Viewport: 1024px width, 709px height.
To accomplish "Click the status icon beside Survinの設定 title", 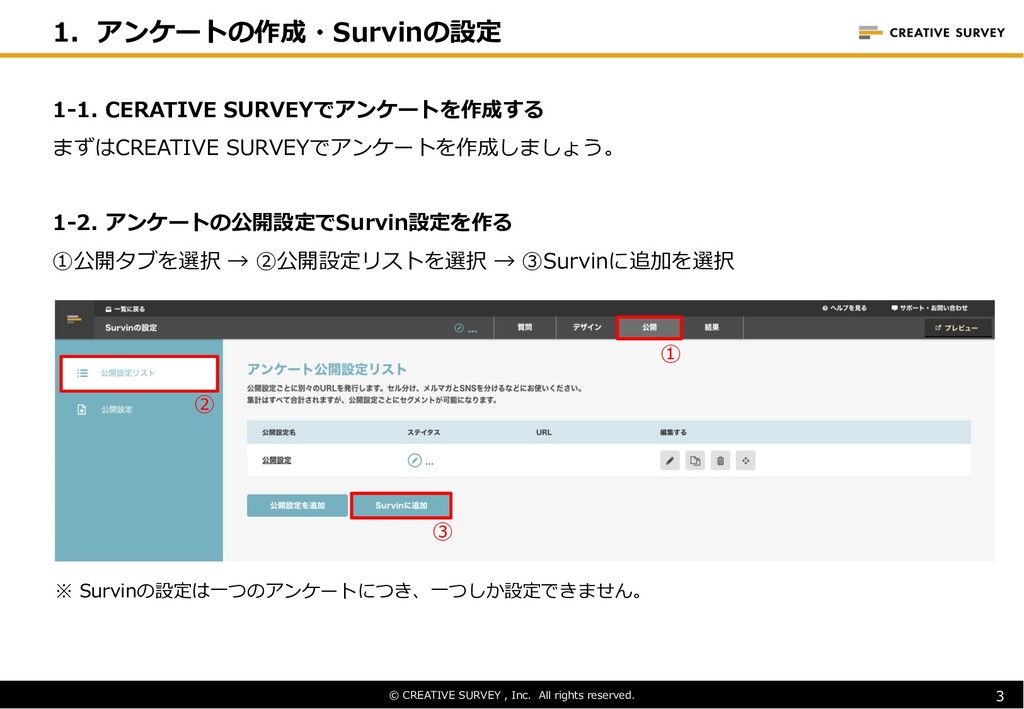I will click(459, 328).
